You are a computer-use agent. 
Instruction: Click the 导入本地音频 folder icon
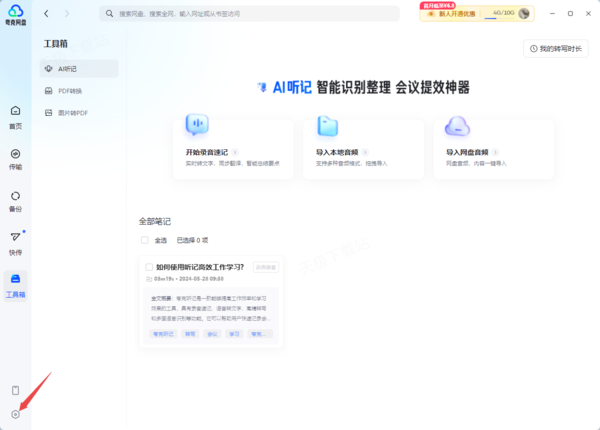click(x=328, y=125)
